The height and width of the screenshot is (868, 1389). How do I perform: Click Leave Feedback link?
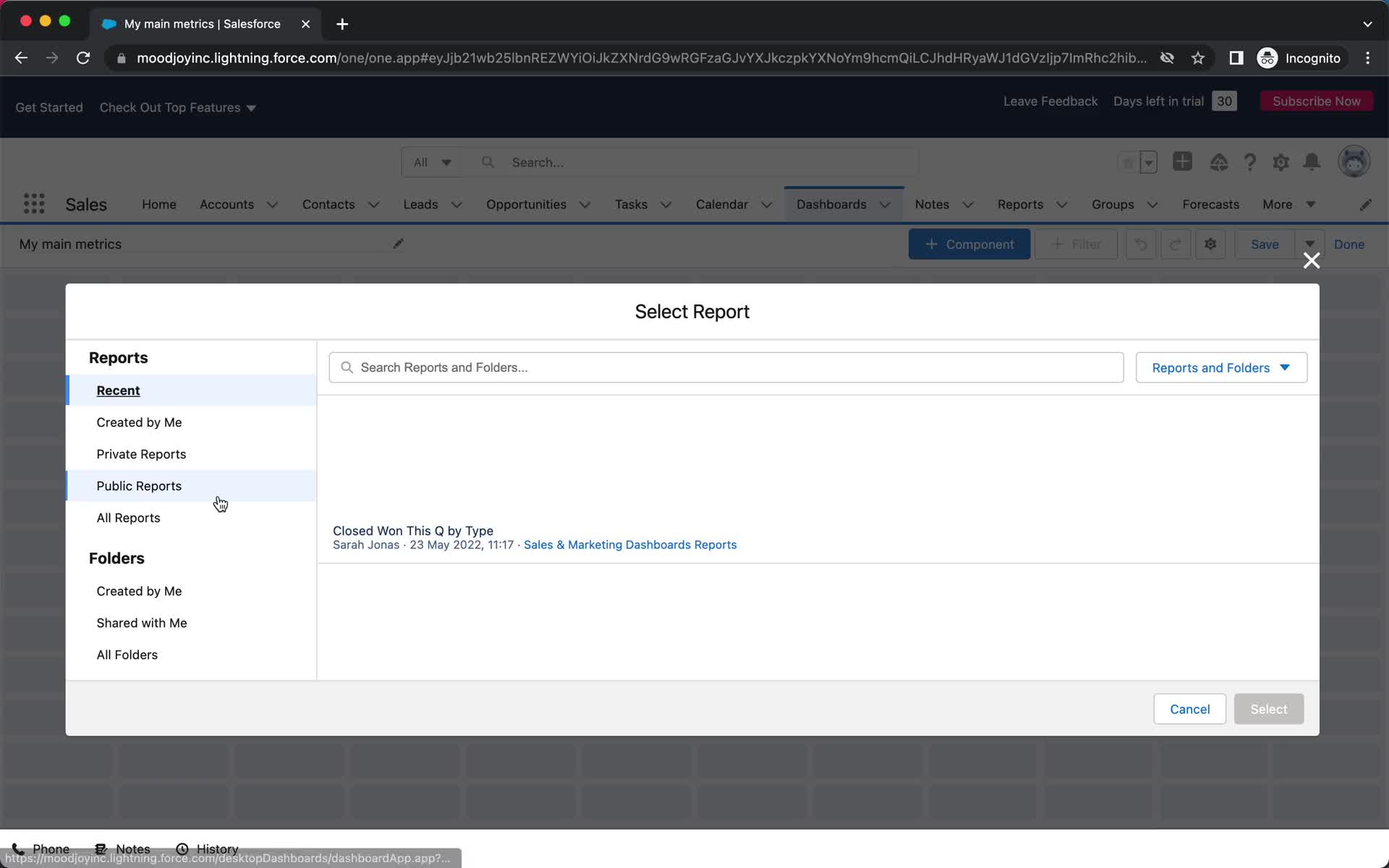point(1050,101)
